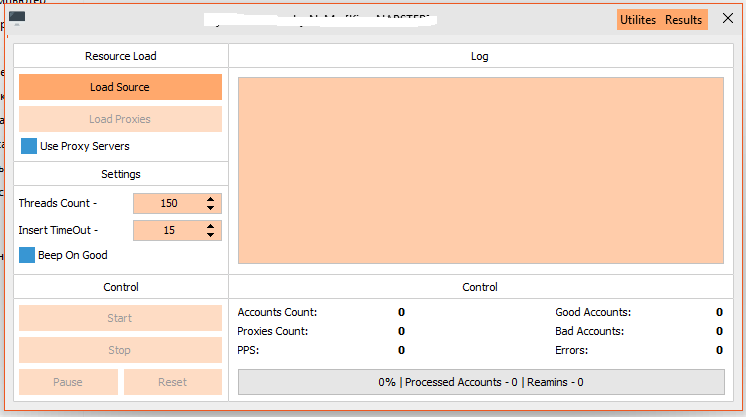Increase Threads Count with up arrow
Viewport: 746px width, 417px height.
pos(210,199)
